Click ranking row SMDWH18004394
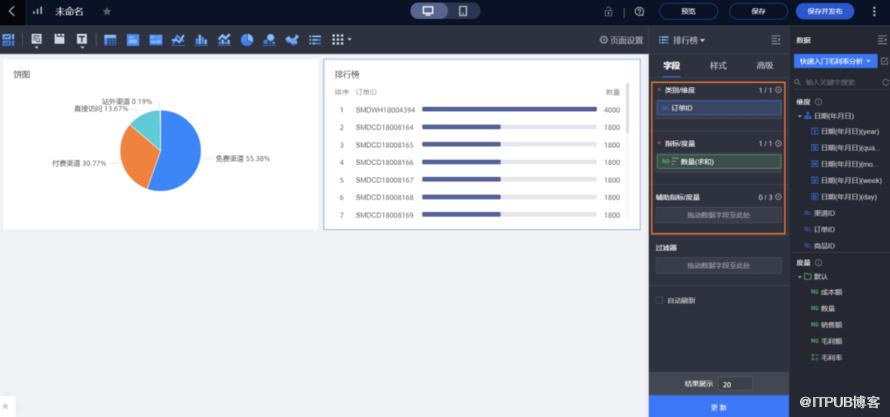890x417 pixels. (478, 110)
